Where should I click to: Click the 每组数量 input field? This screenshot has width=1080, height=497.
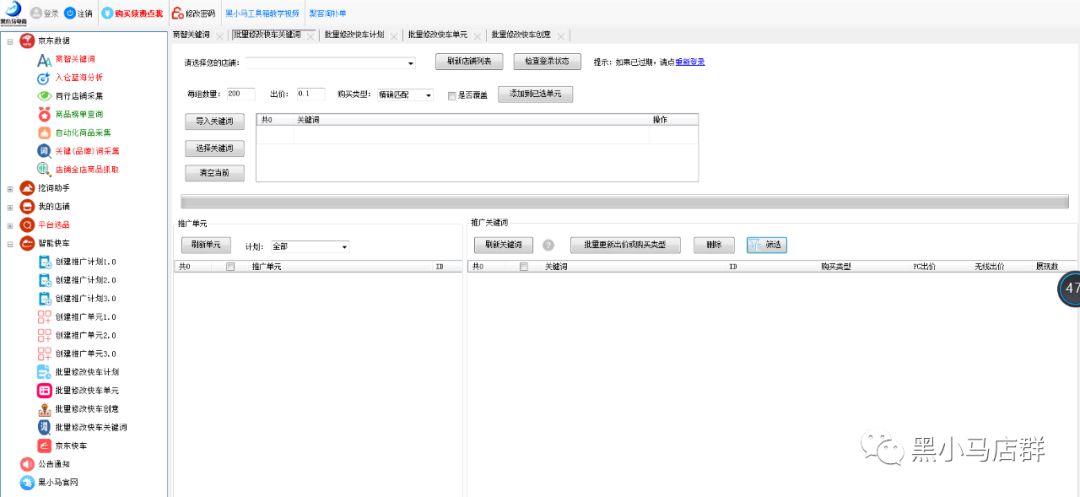(x=240, y=94)
